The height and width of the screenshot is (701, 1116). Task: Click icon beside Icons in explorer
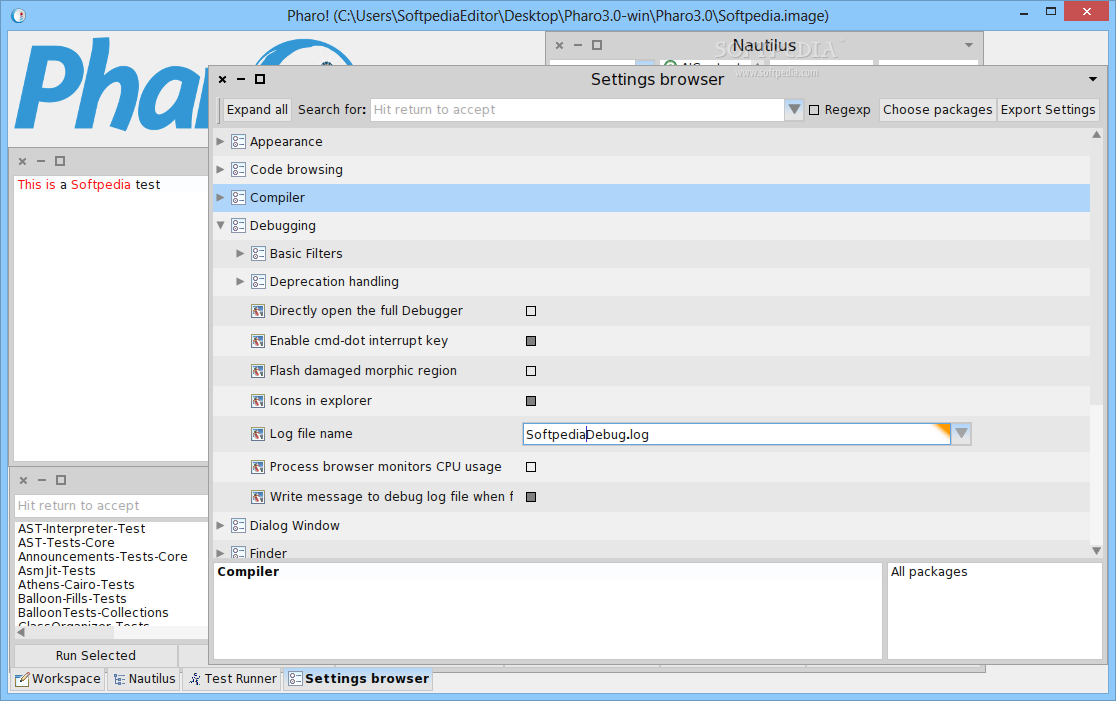pos(258,401)
